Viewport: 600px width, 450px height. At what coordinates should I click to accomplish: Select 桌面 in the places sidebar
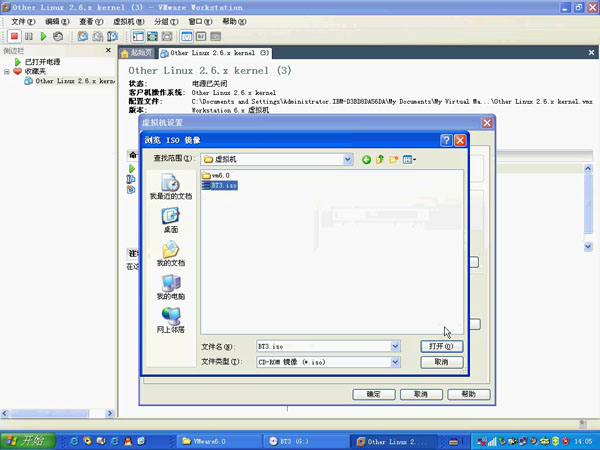(170, 221)
